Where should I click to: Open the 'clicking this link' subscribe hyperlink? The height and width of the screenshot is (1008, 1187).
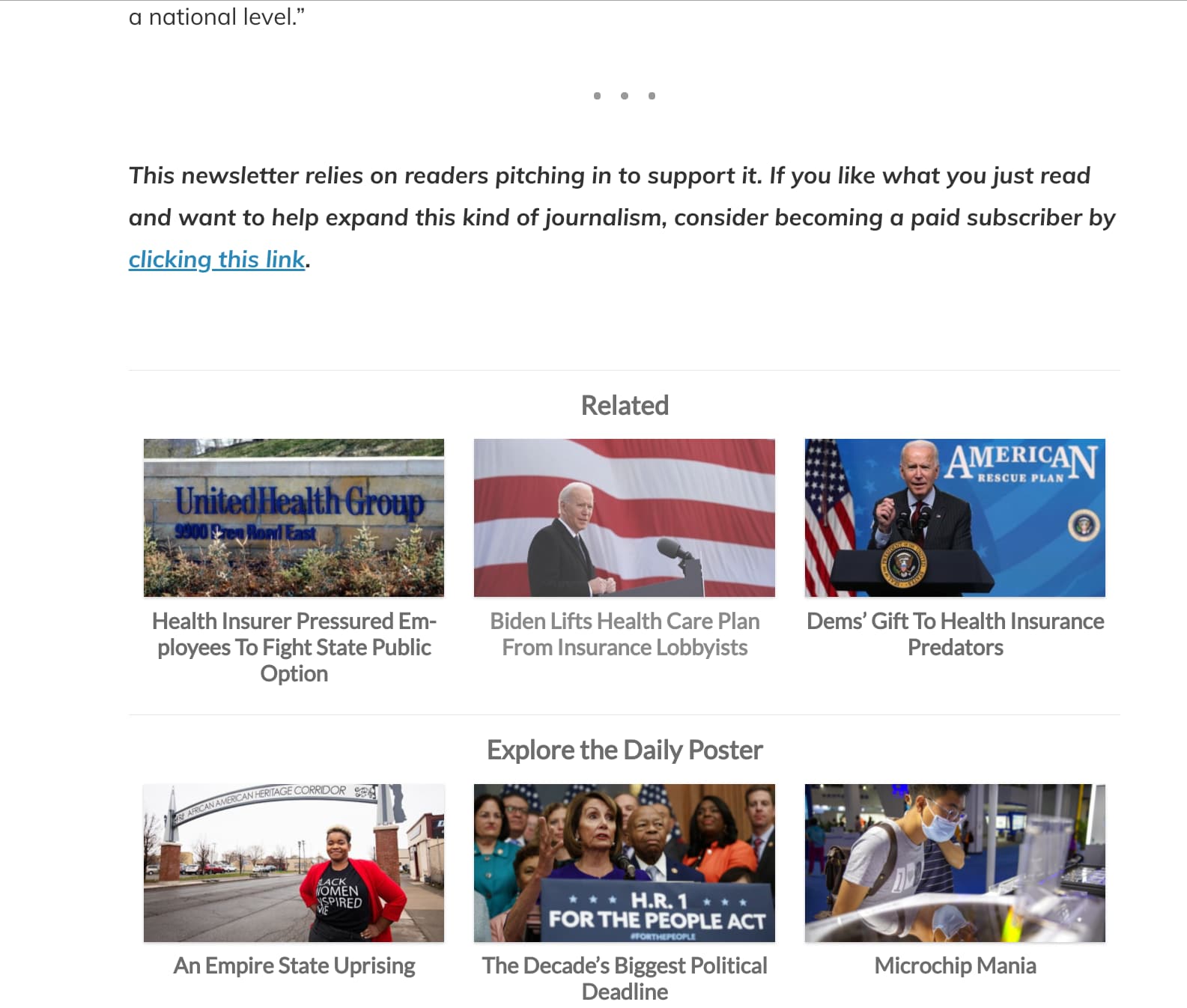tap(216, 259)
